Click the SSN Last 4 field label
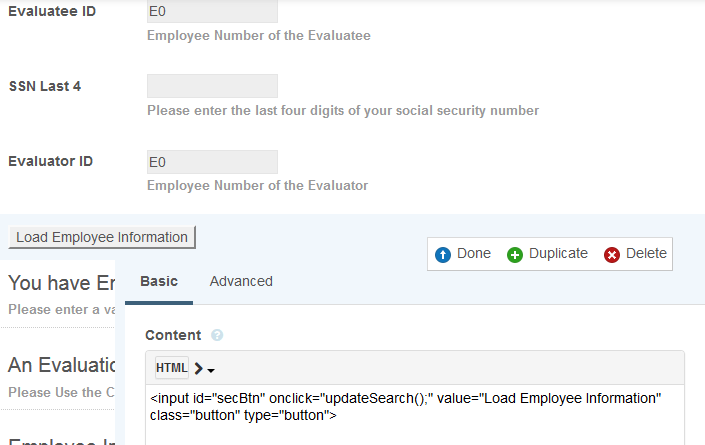This screenshot has height=445, width=705. (x=45, y=86)
